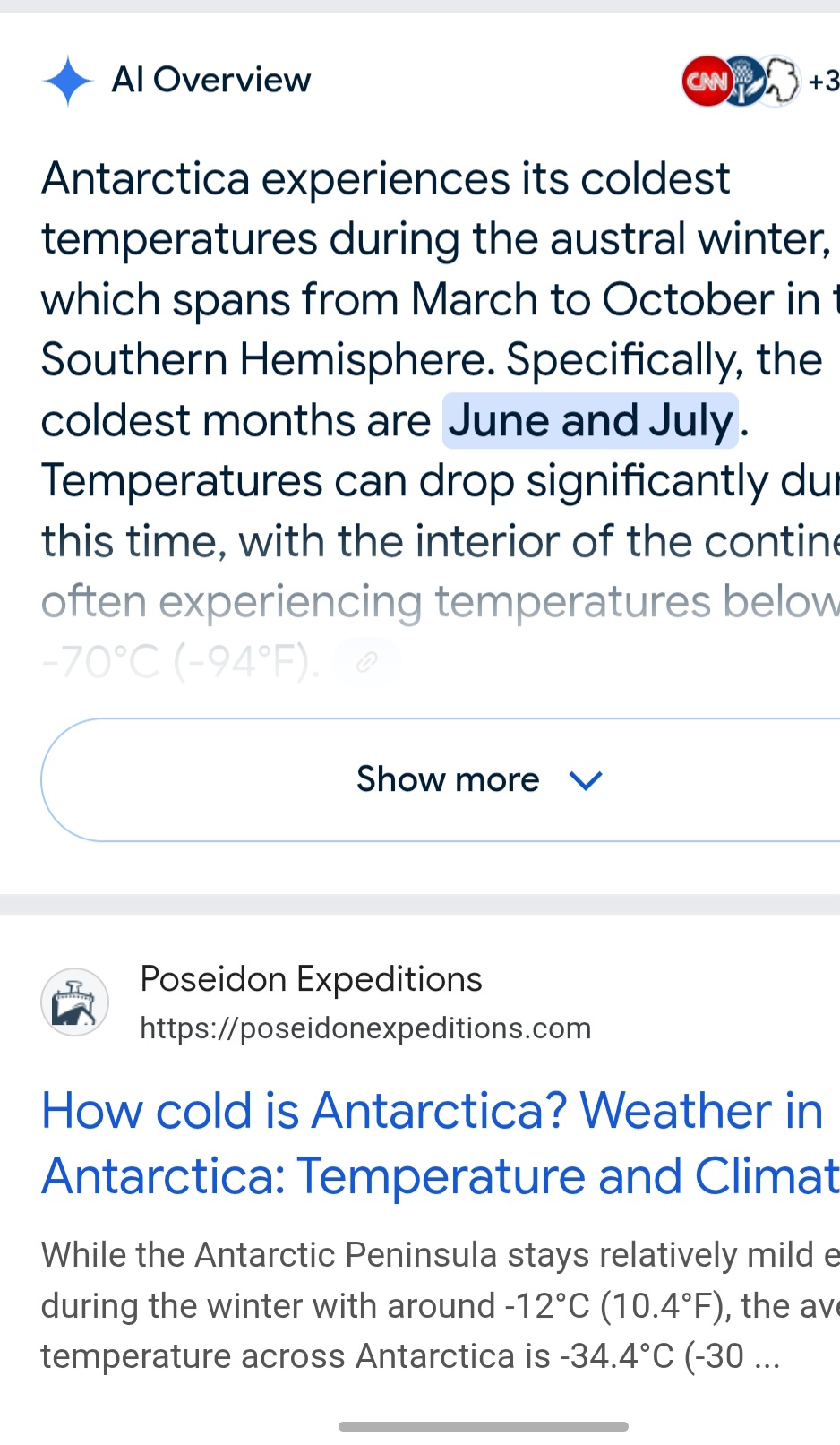Select the highlighted 'June and July' text

tap(591, 420)
